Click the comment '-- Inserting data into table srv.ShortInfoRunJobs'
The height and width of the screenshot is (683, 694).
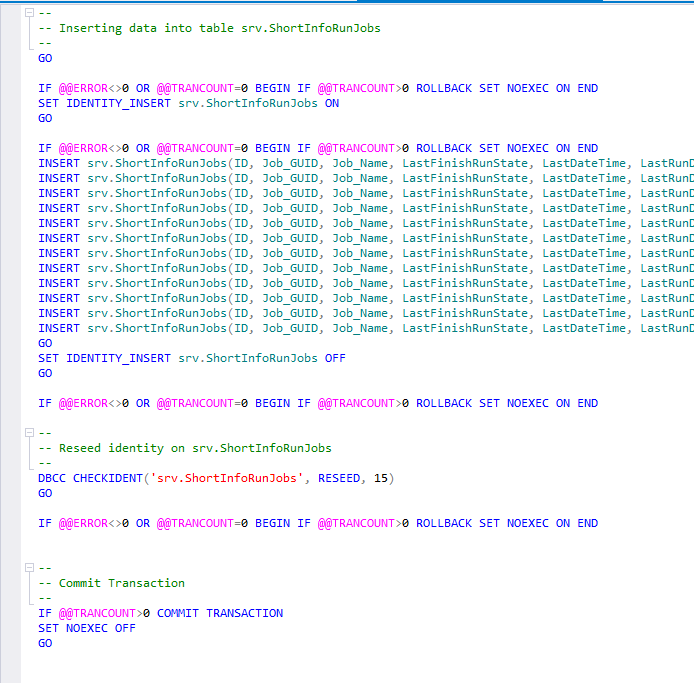209,28
